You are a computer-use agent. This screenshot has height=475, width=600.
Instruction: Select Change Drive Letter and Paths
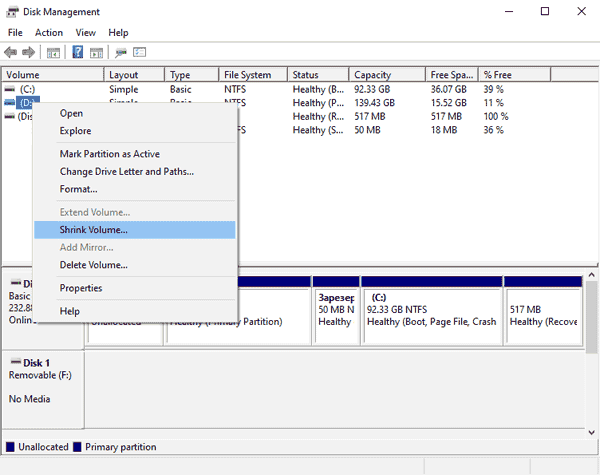click(x=135, y=171)
